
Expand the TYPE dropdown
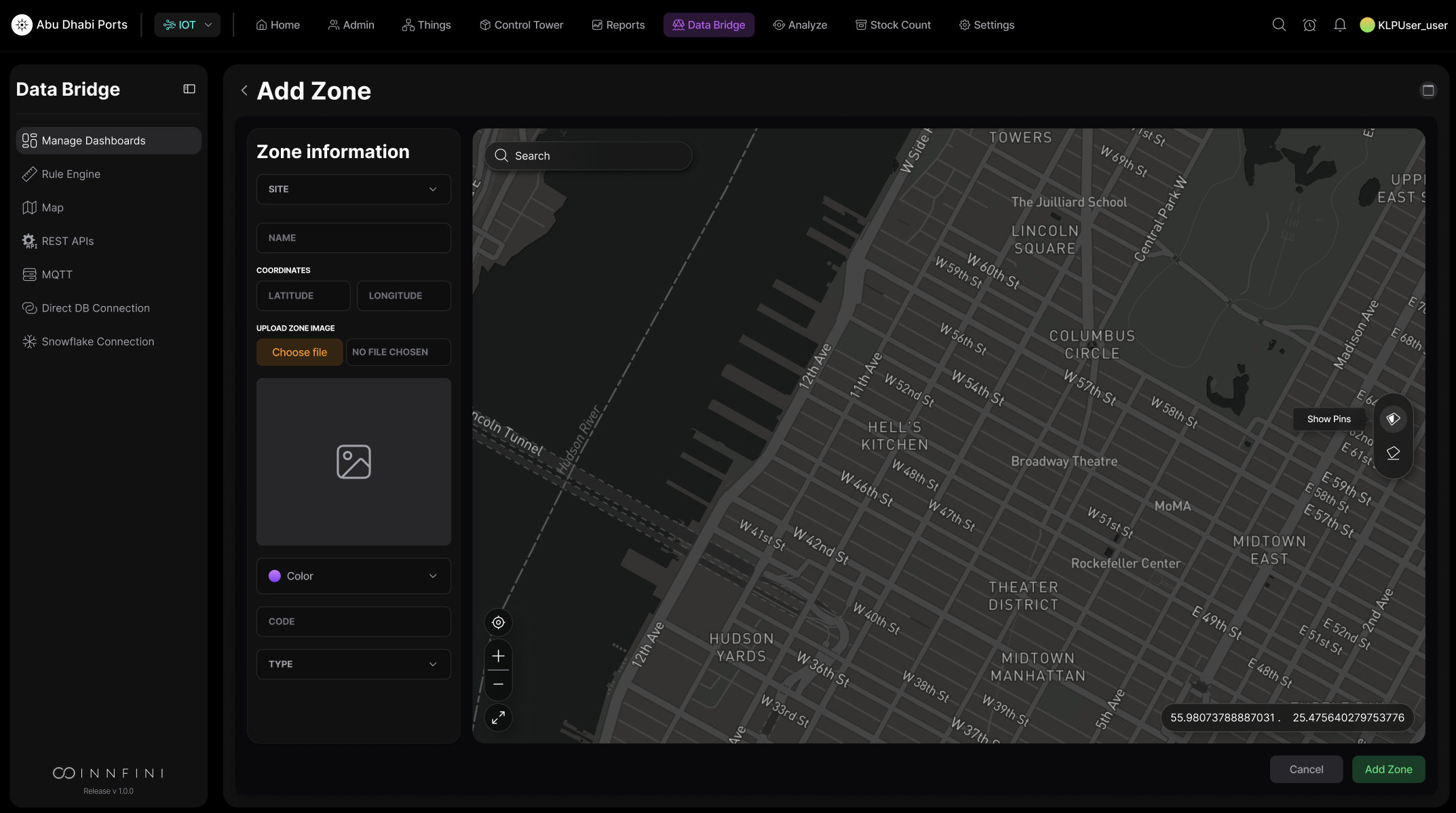coord(353,664)
